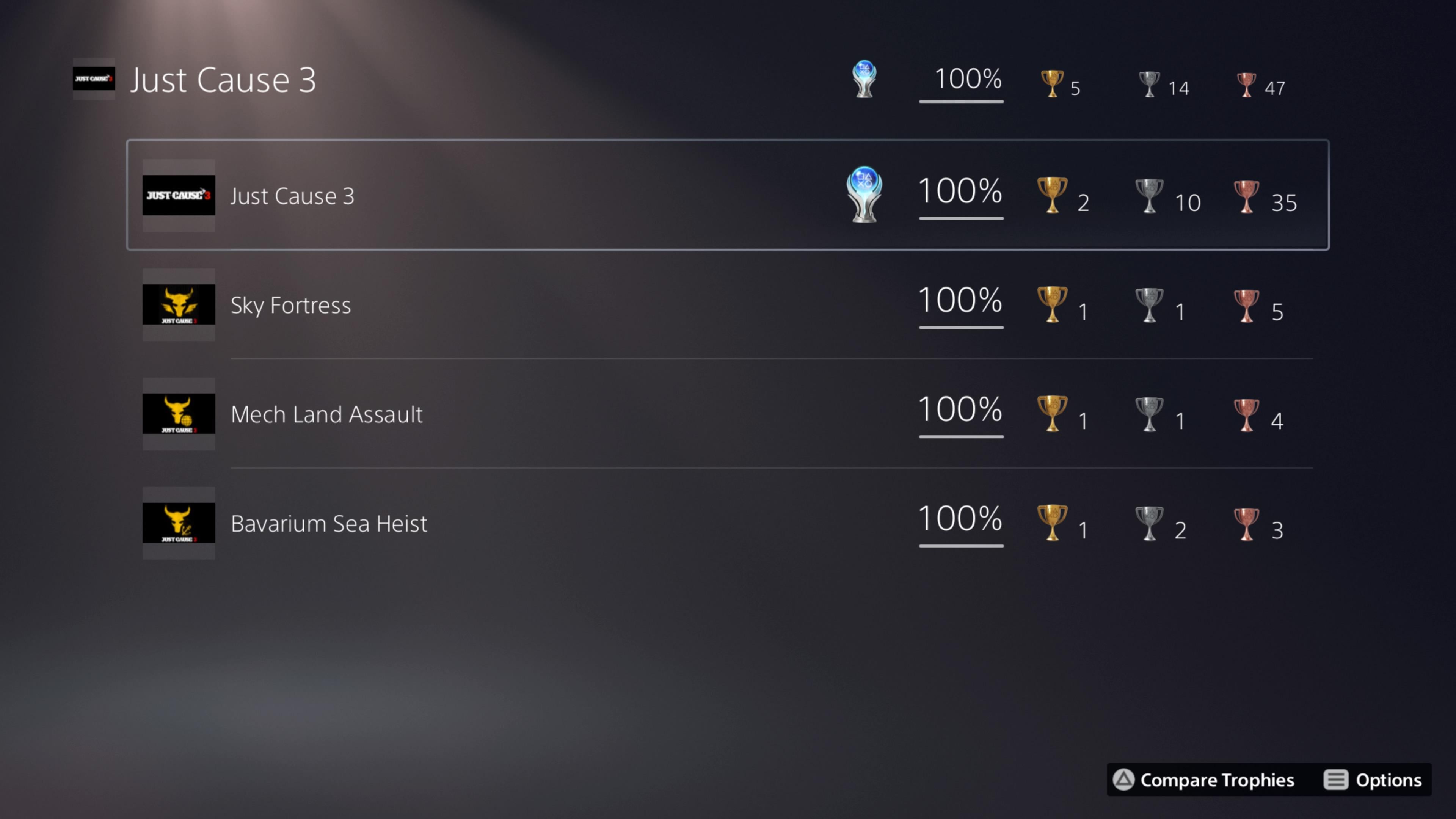
Task: Click the Options button icon
Action: pyautogui.click(x=1335, y=780)
